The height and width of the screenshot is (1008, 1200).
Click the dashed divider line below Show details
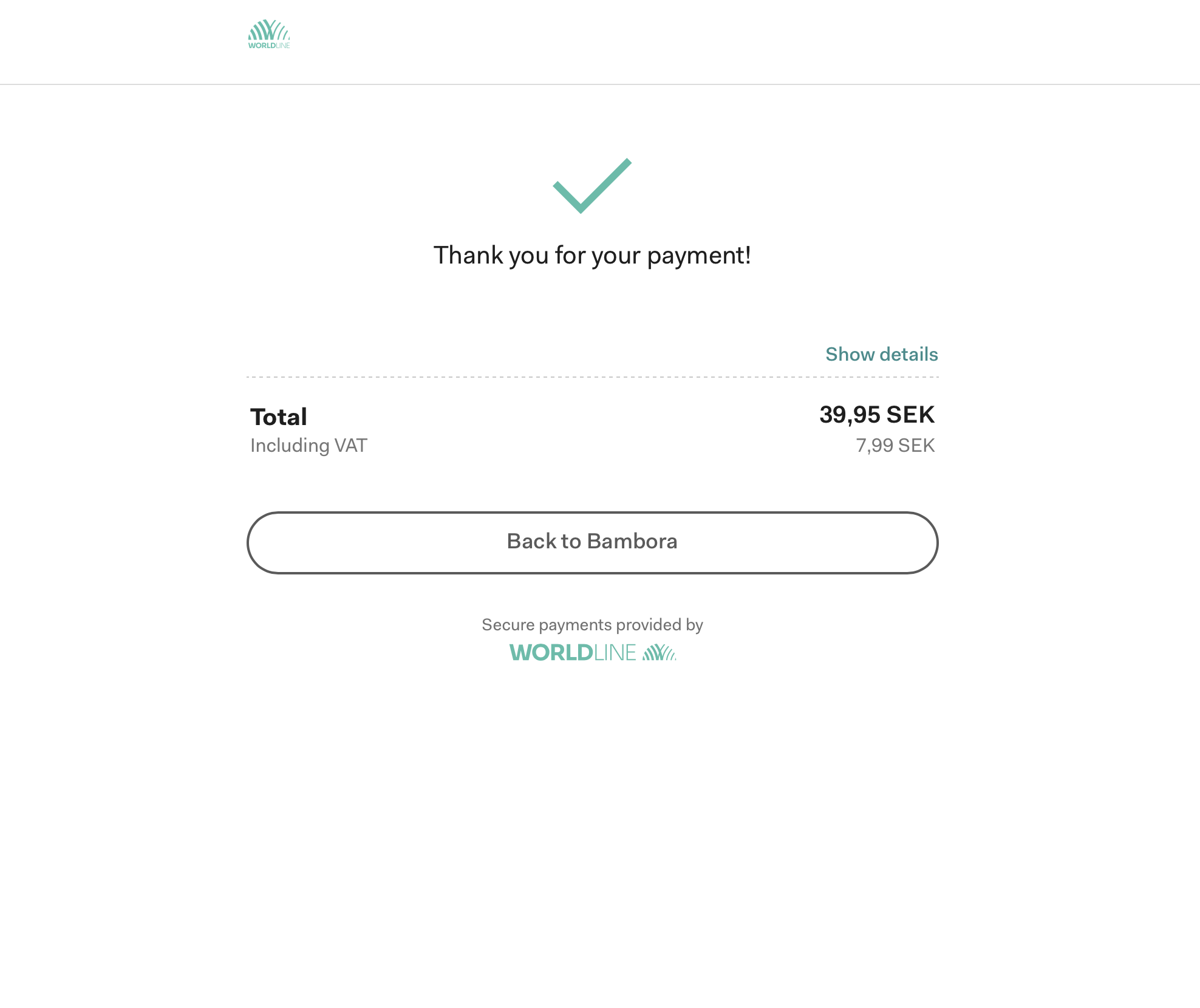[x=592, y=377]
